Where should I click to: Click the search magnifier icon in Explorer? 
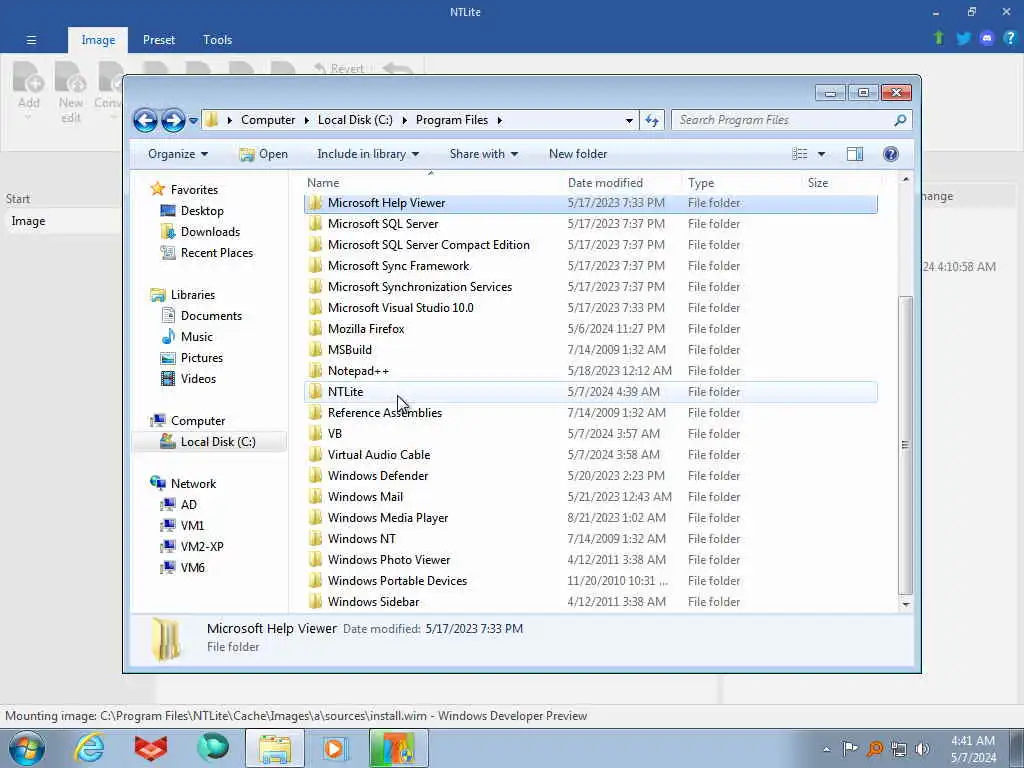click(x=900, y=120)
